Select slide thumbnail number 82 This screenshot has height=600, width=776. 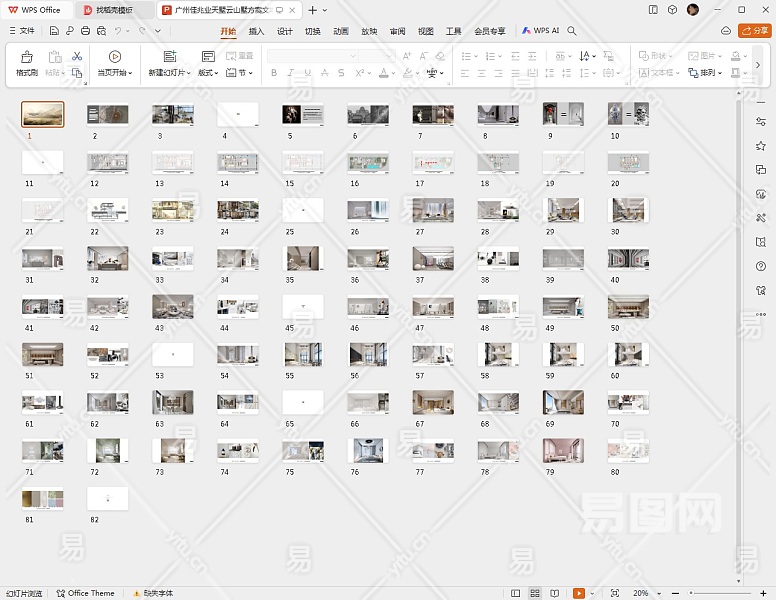click(x=107, y=498)
